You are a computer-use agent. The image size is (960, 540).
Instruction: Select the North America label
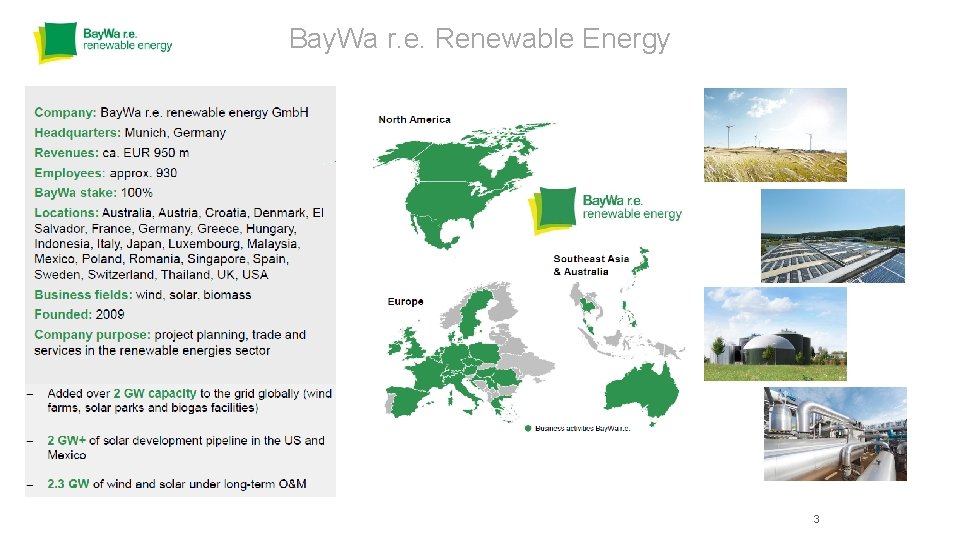[x=414, y=119]
